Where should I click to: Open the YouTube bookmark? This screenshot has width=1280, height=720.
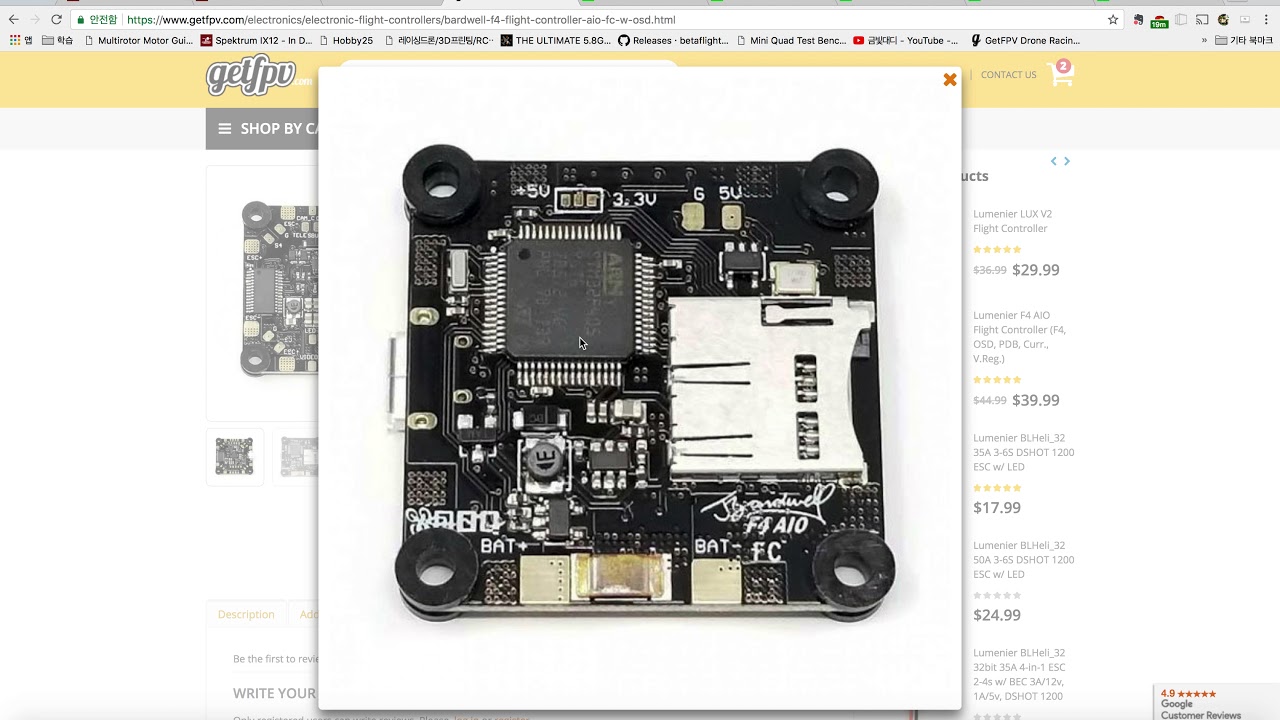coord(906,41)
